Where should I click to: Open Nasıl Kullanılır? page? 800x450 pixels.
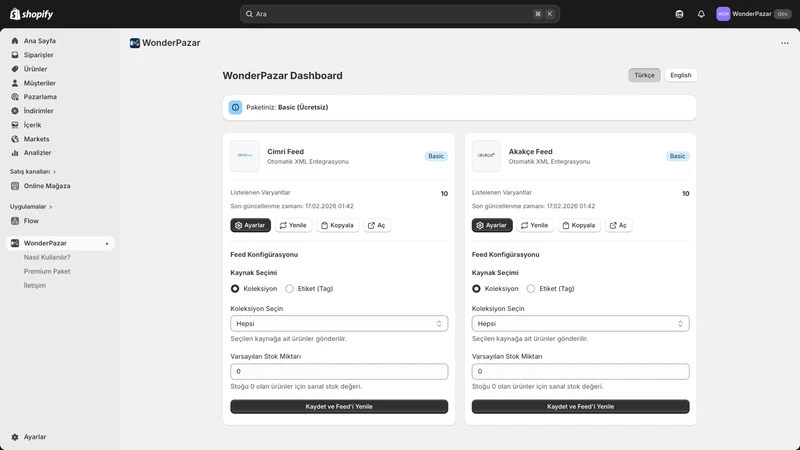point(47,257)
